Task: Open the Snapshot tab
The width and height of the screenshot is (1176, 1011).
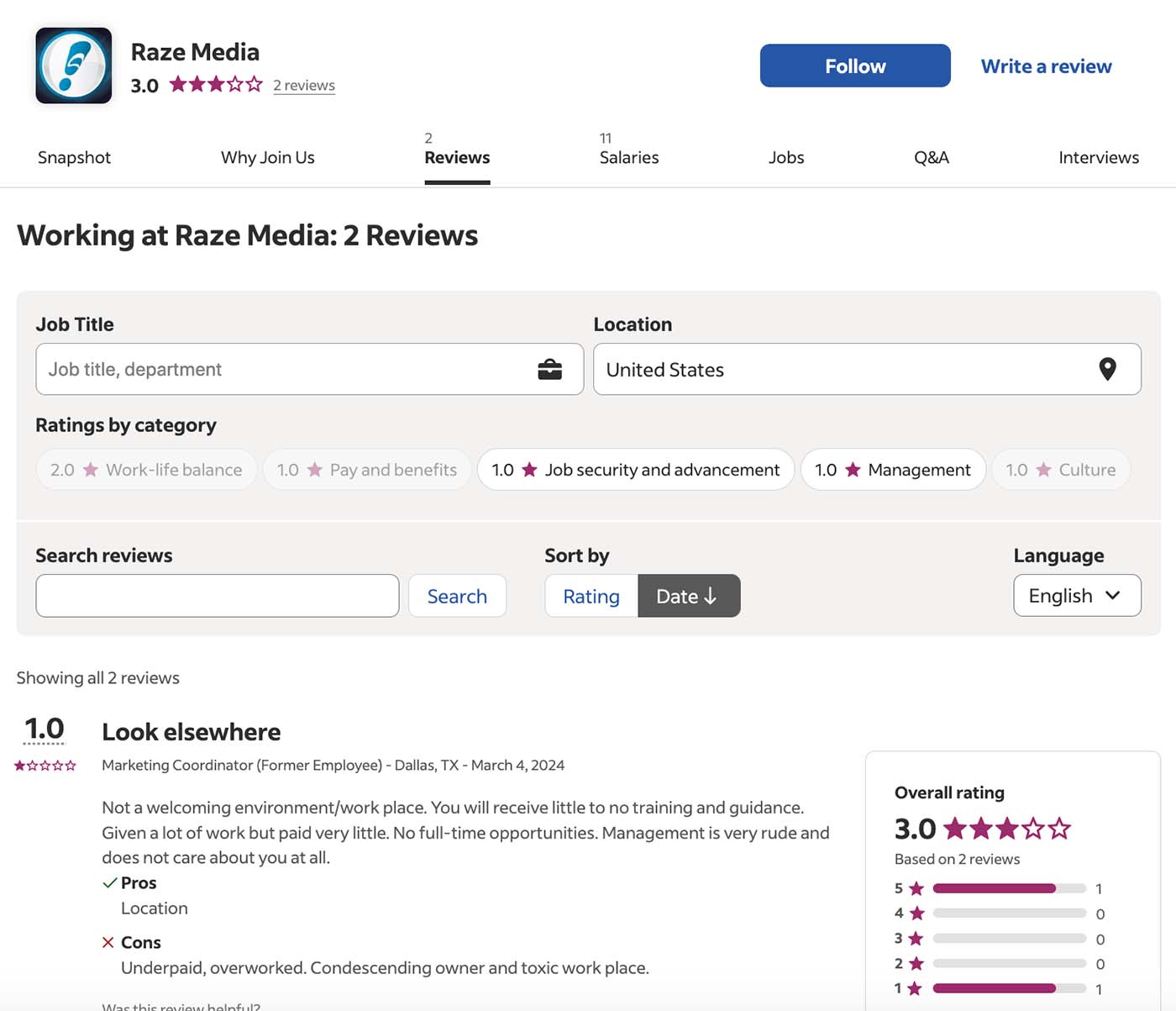Action: 74,157
